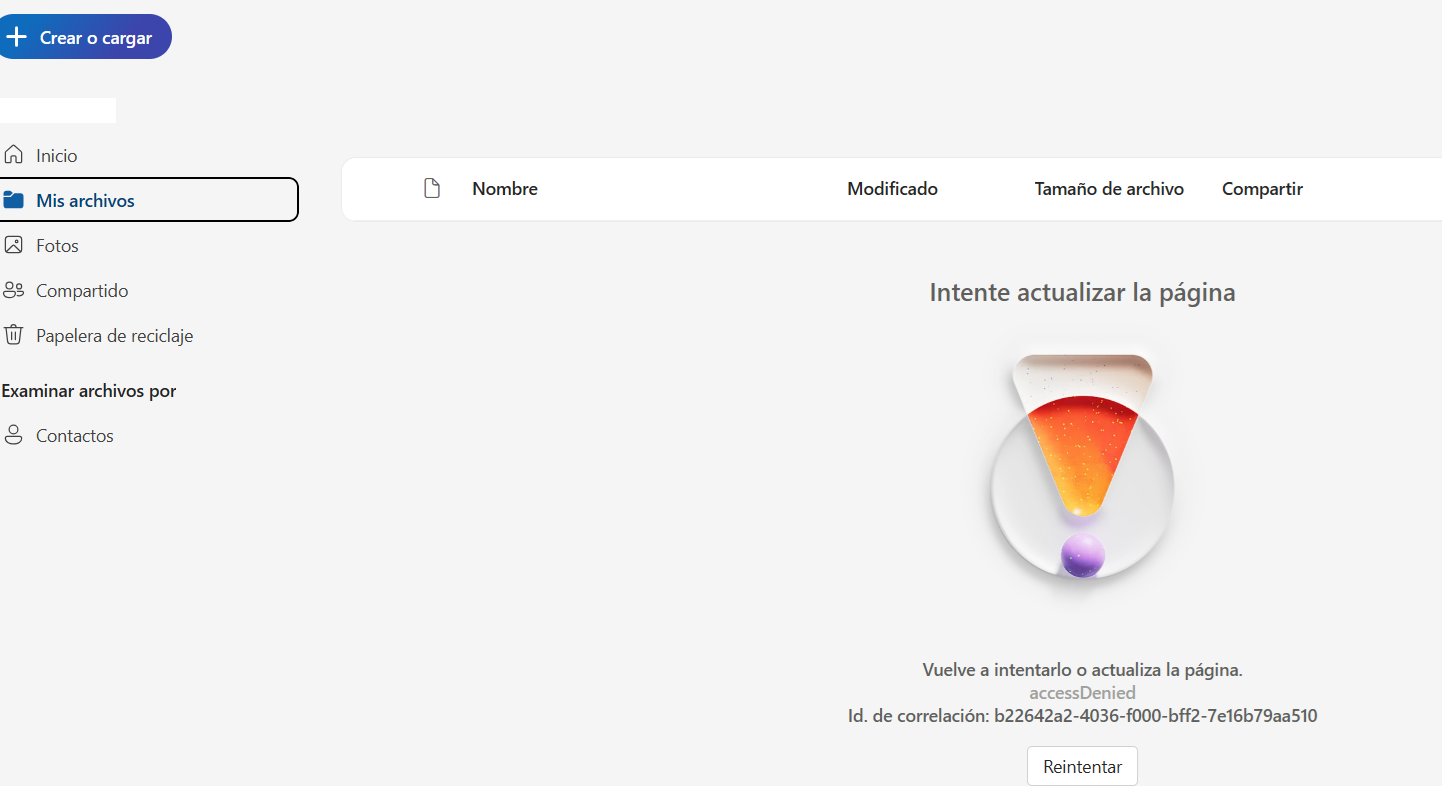Click the file type column icon
This screenshot has width=1442, height=786.
pyautogui.click(x=432, y=188)
